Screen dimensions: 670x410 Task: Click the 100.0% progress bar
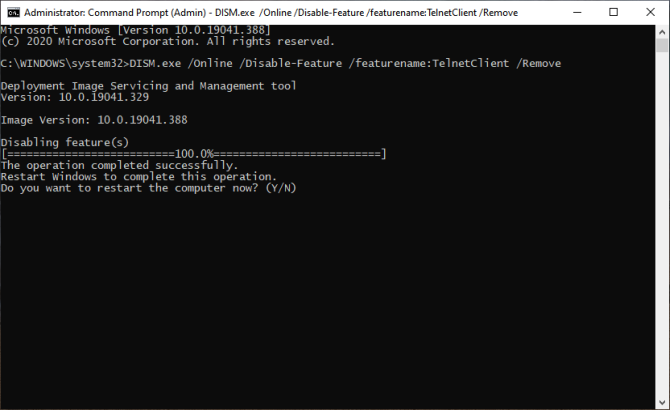coord(193,154)
